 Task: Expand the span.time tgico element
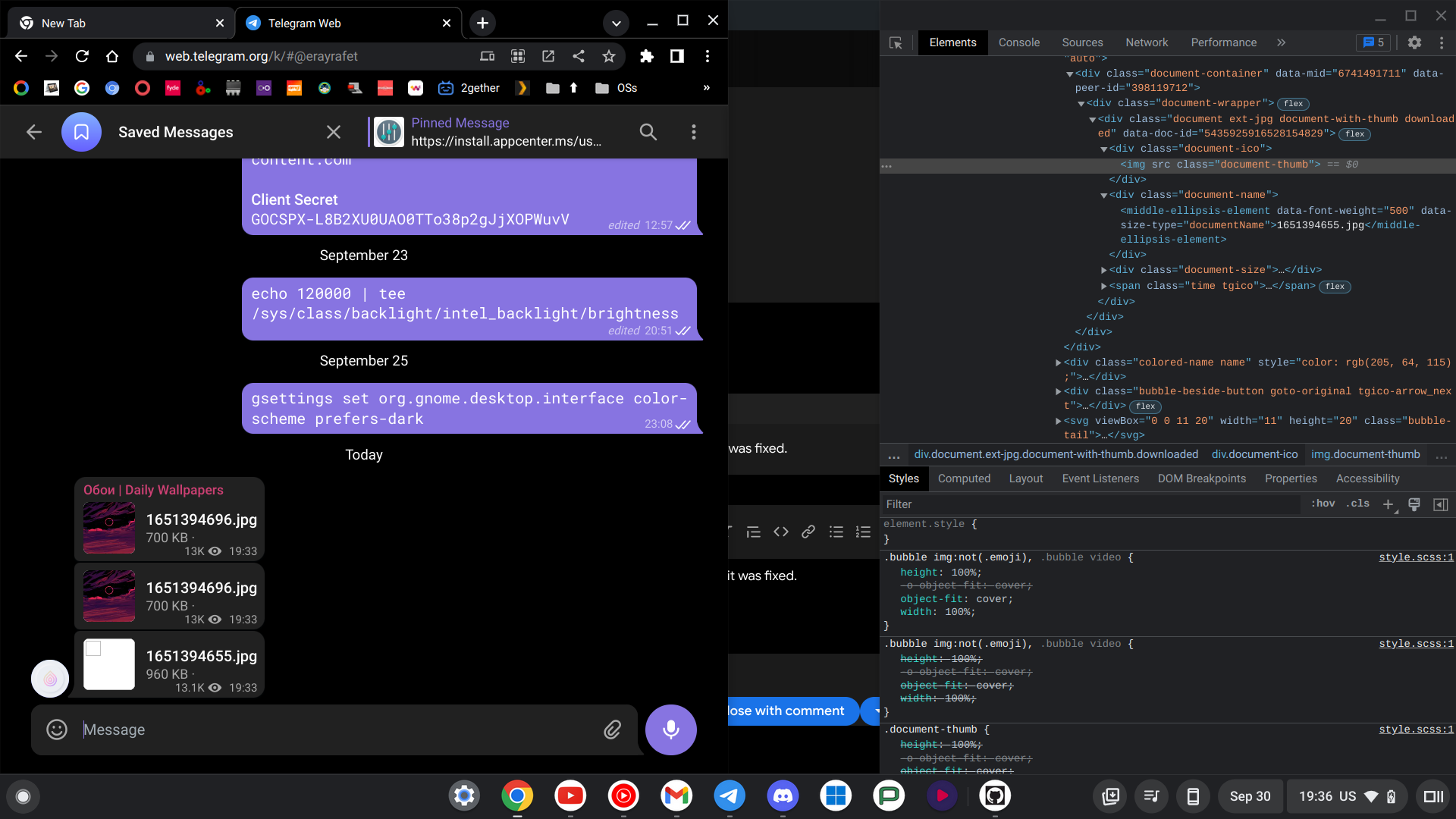[x=1105, y=286]
